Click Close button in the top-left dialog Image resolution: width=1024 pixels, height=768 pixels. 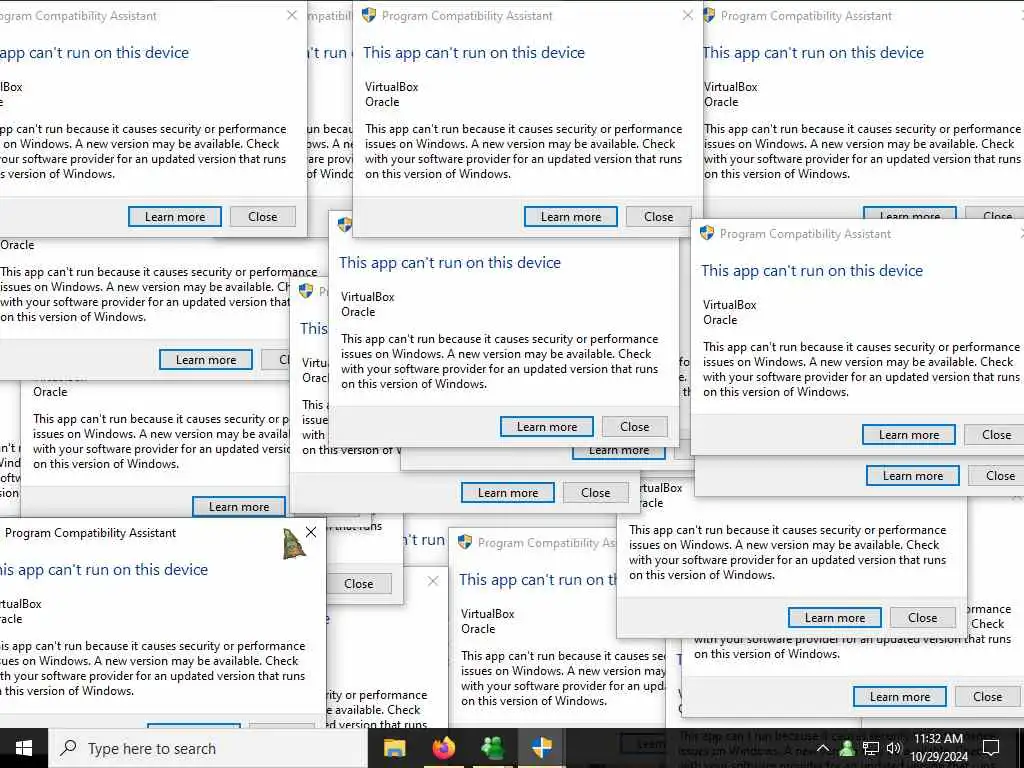tap(263, 217)
